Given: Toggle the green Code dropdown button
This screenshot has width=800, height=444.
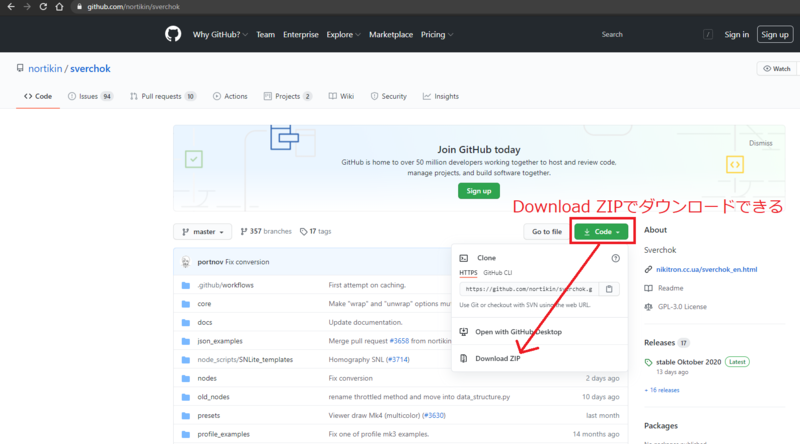Looking at the screenshot, I should (x=601, y=232).
